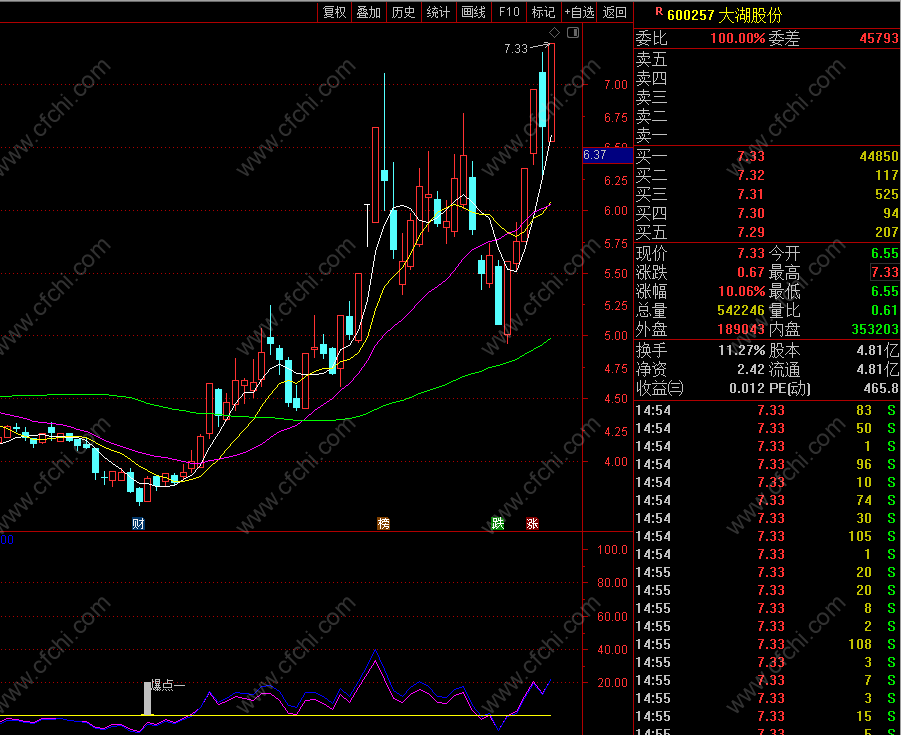Image resolution: width=901 pixels, height=735 pixels.
Task: Toggle the side panel icon above the chart
Action: tap(573, 32)
